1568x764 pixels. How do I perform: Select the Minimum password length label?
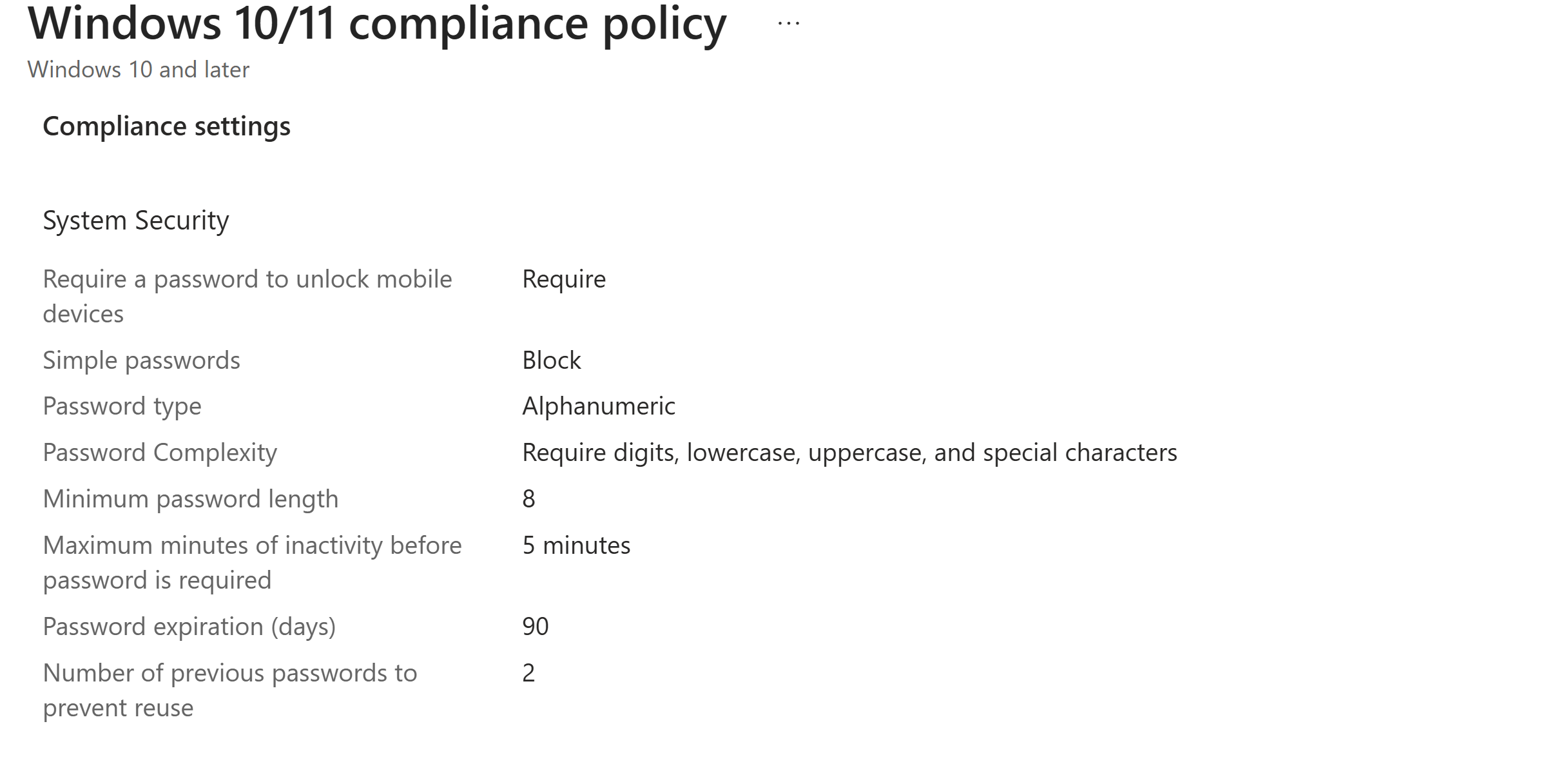[190, 499]
